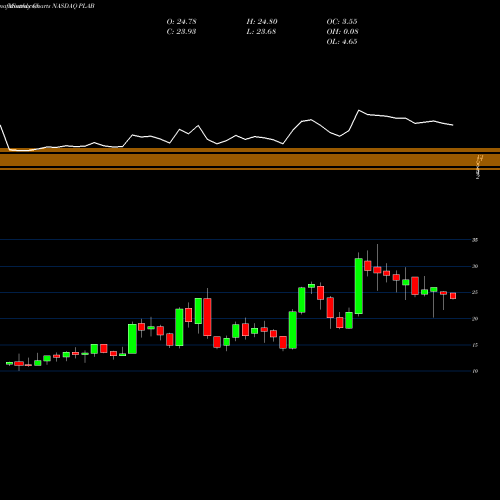Select the low value L: 23.68

click(262, 31)
